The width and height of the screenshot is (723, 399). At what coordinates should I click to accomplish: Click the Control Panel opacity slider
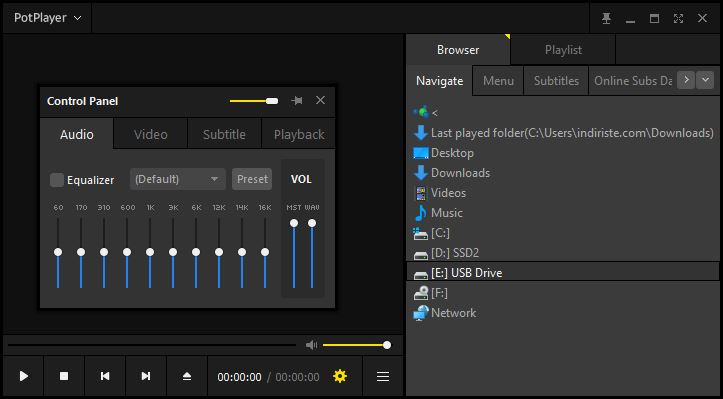(x=254, y=101)
